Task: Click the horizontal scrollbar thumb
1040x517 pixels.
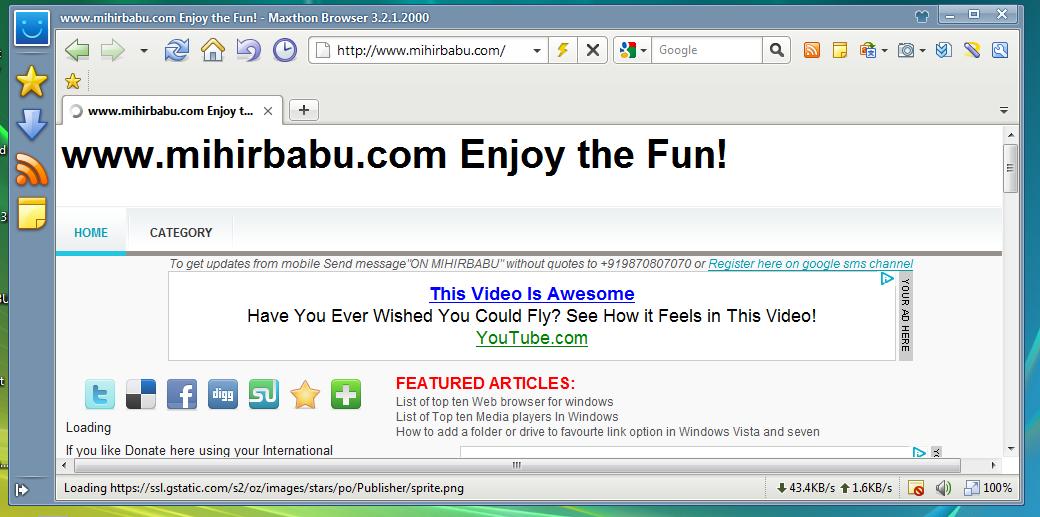Action: pos(517,466)
